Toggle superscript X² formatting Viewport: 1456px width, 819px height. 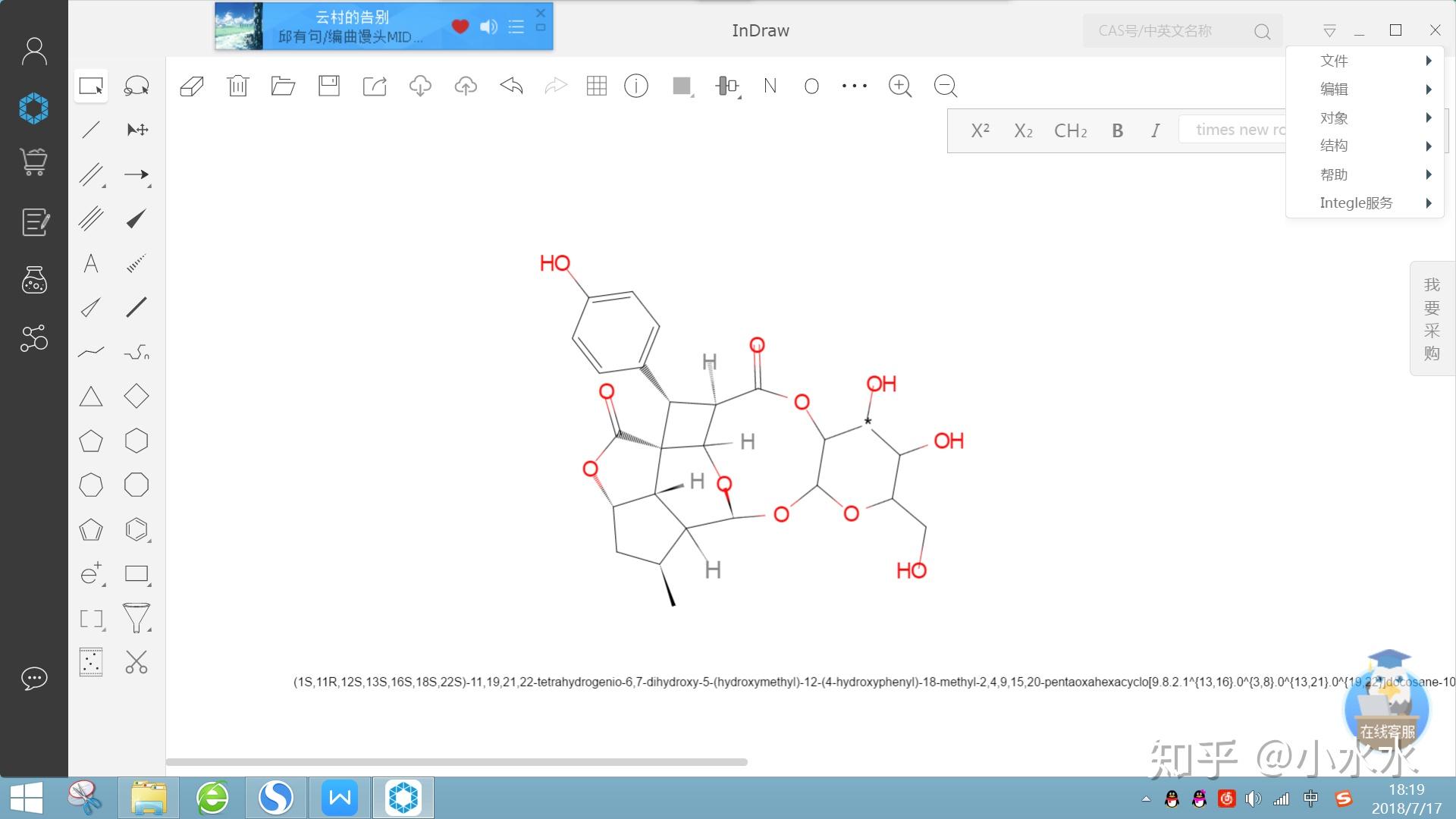tap(979, 130)
